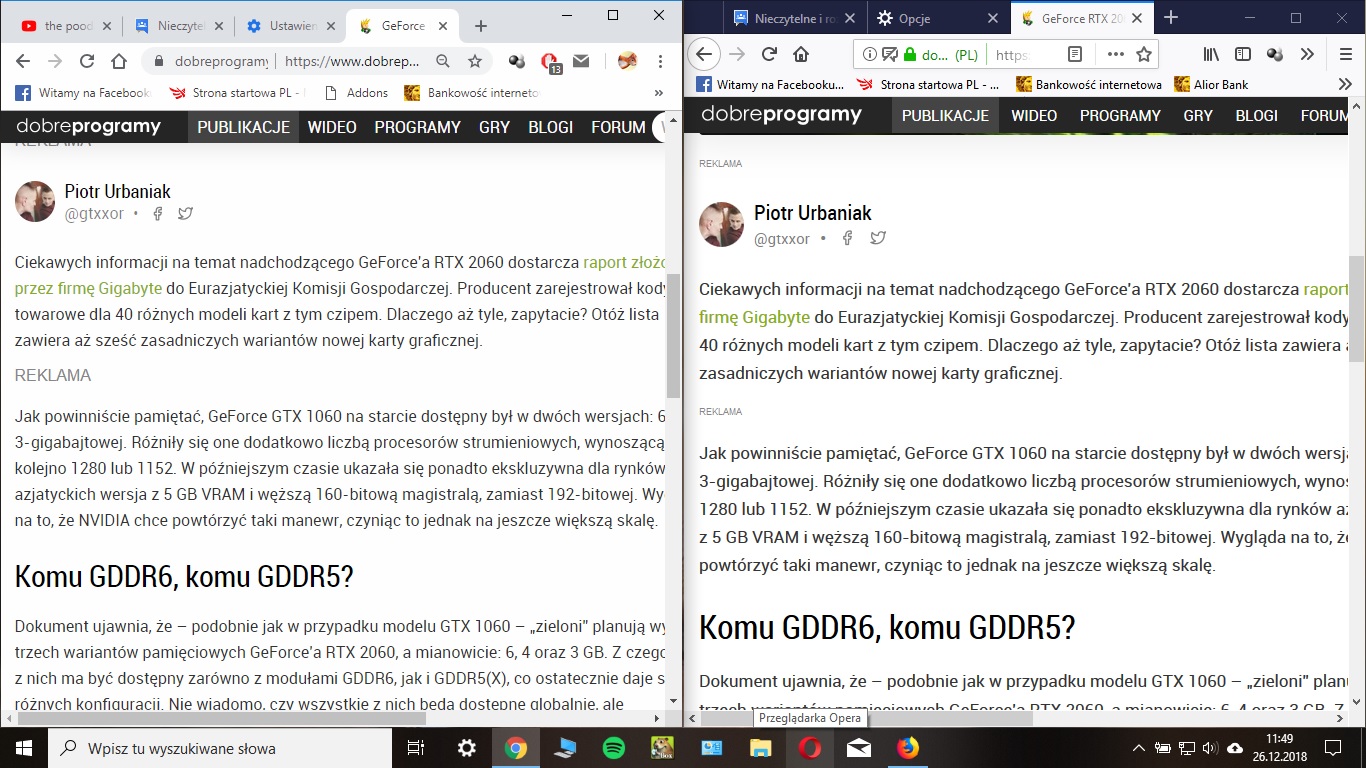Open GRY menu in Firefox page
This screenshot has height=768, width=1366.
(1198, 115)
